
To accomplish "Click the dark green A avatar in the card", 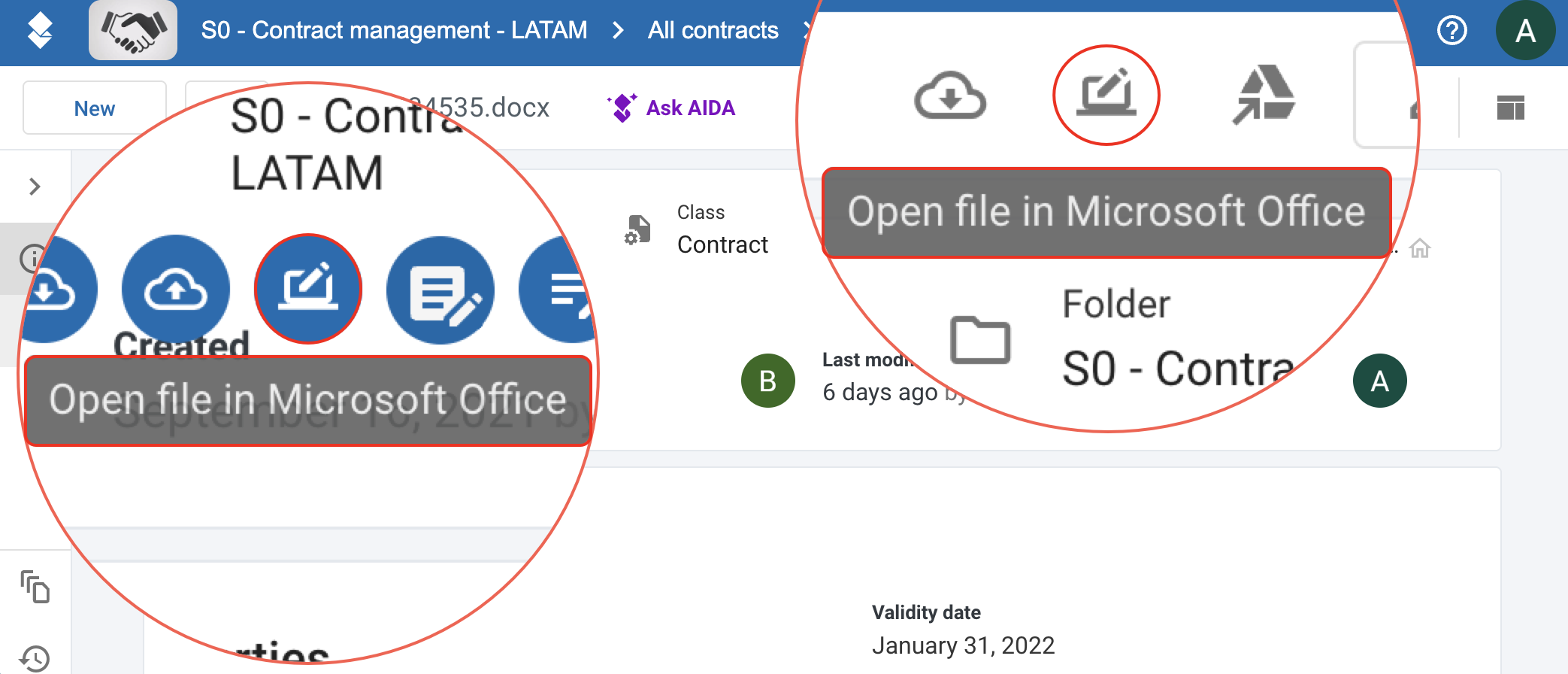I will coord(1380,381).
